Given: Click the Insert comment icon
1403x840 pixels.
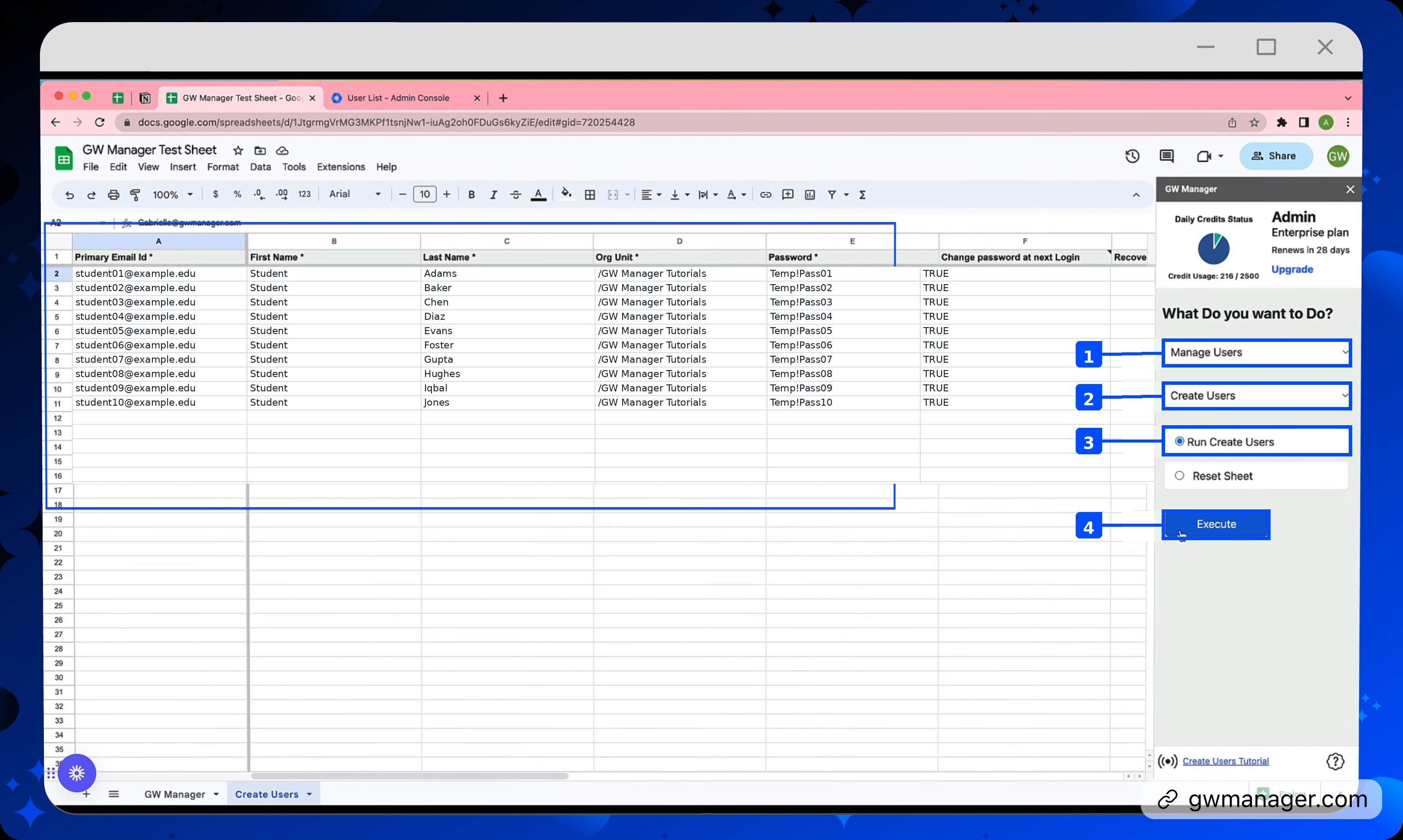Looking at the screenshot, I should pyautogui.click(x=787, y=195).
